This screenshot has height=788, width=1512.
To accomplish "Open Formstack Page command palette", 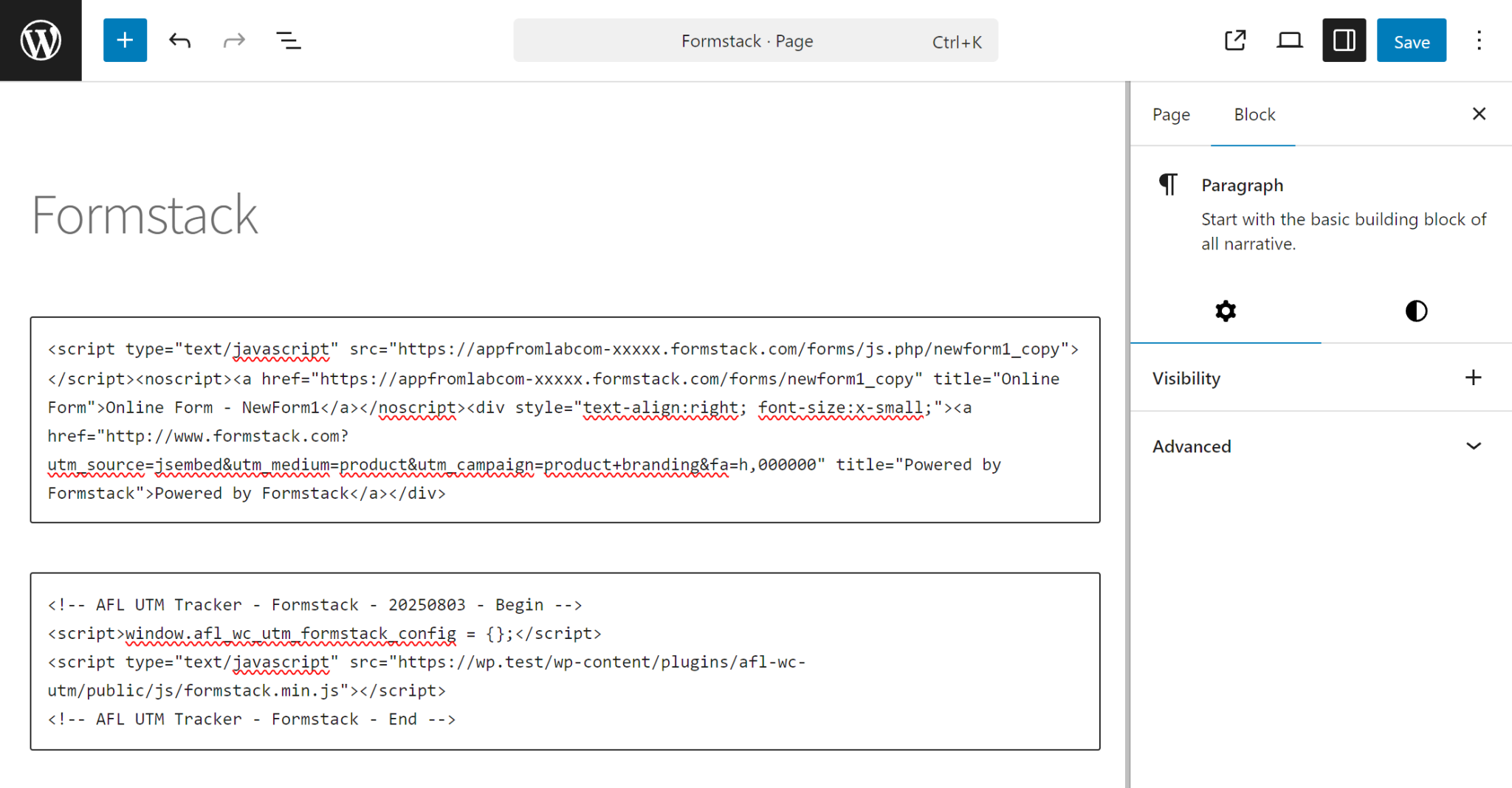I will [x=756, y=41].
